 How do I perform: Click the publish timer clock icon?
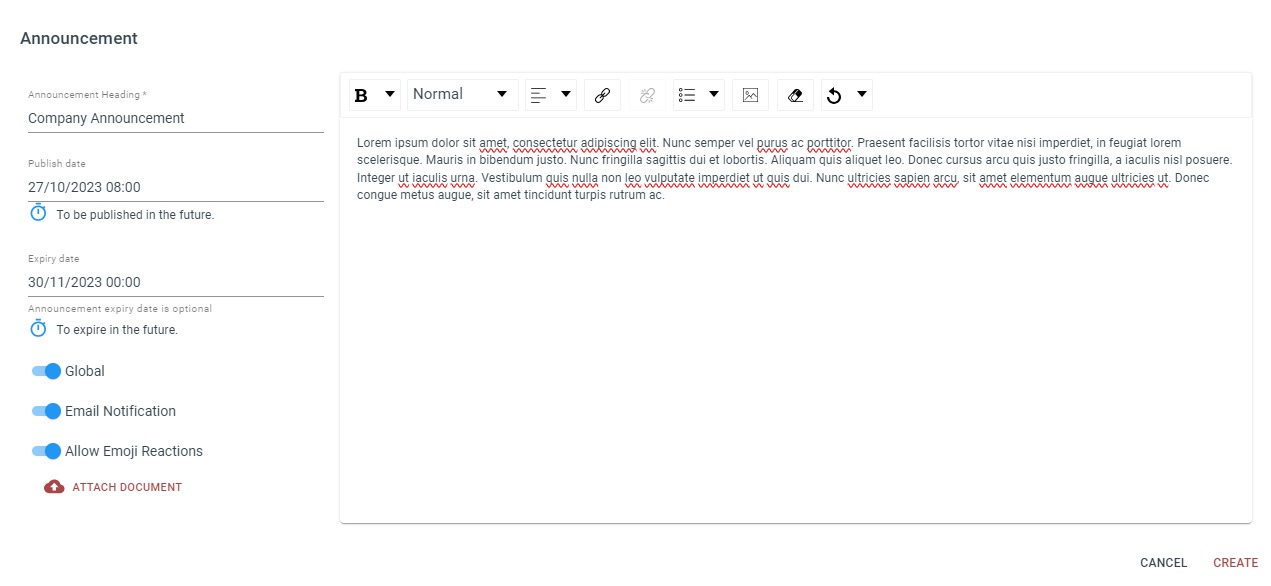pyautogui.click(x=38, y=213)
